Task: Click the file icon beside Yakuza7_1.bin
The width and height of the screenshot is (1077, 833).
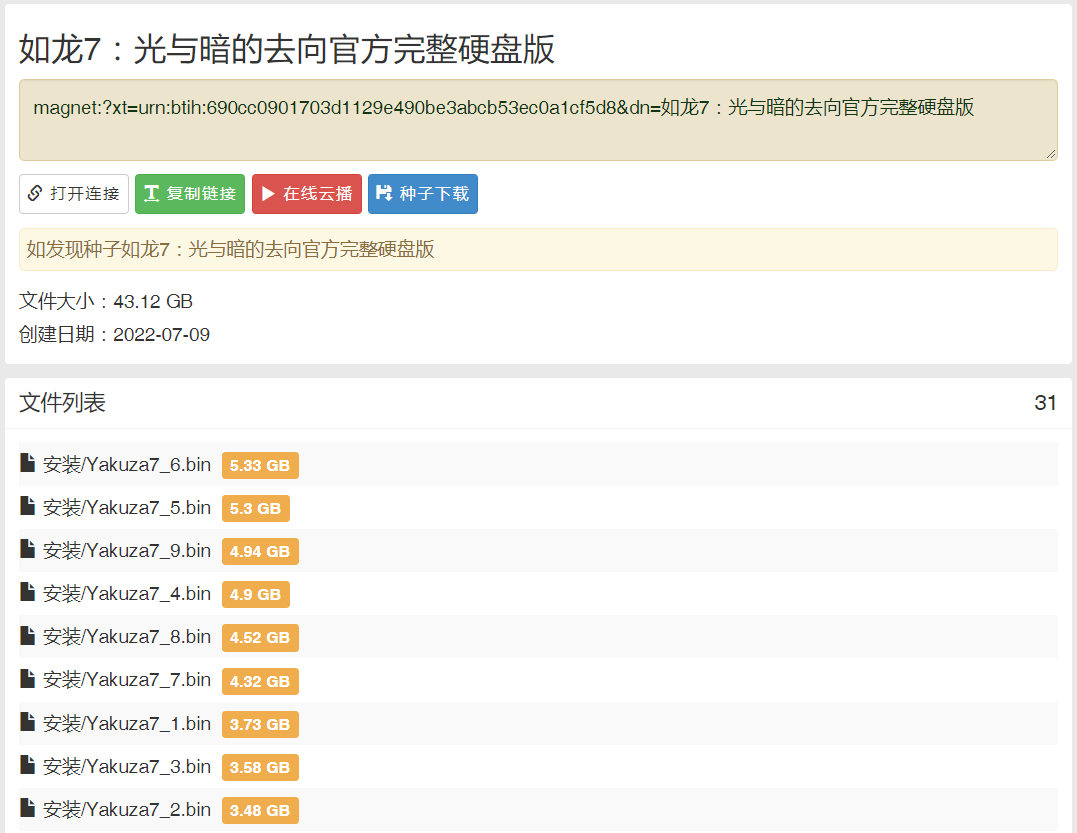Action: coord(27,722)
